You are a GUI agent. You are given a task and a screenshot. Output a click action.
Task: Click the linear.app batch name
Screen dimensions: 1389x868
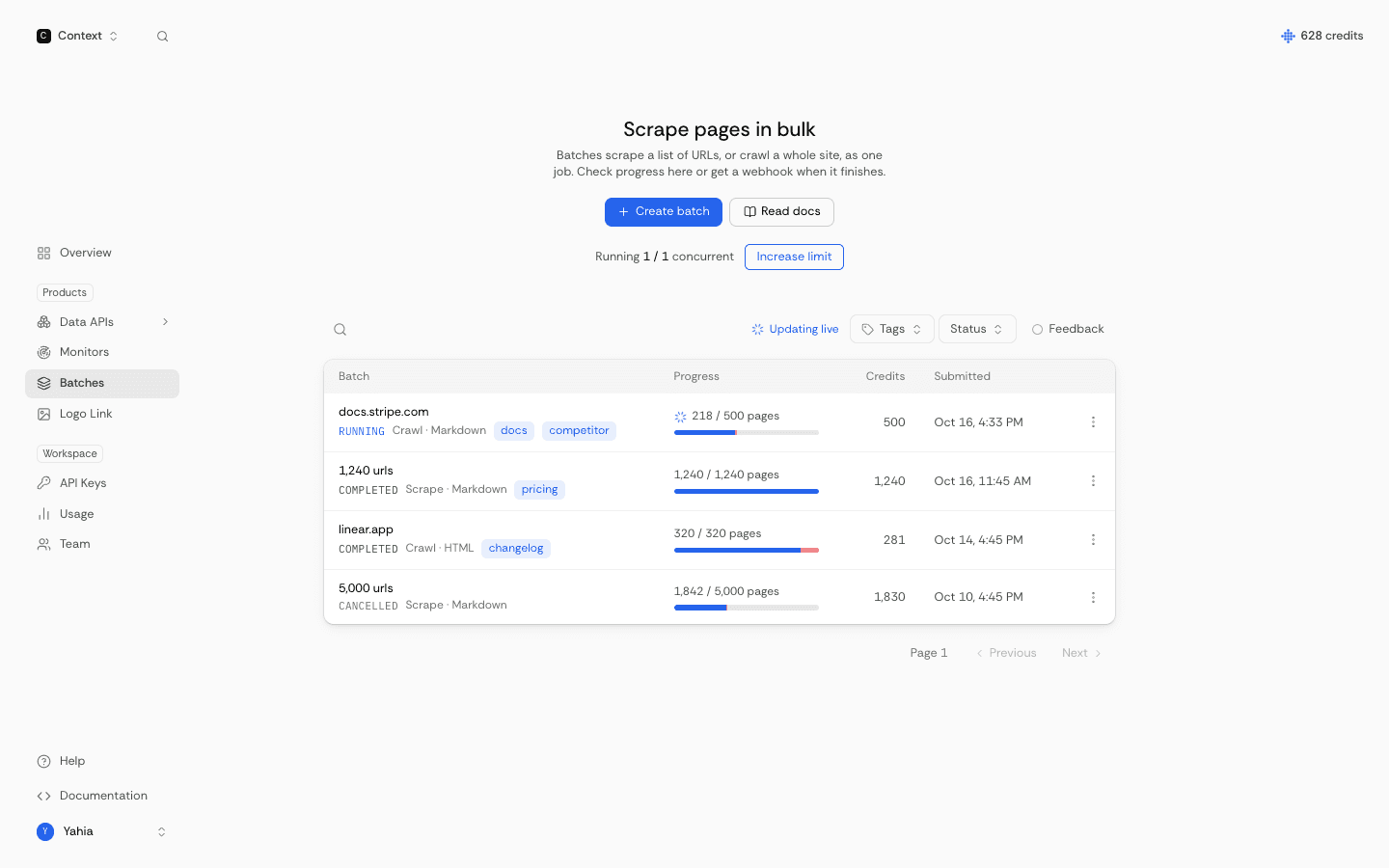[366, 529]
